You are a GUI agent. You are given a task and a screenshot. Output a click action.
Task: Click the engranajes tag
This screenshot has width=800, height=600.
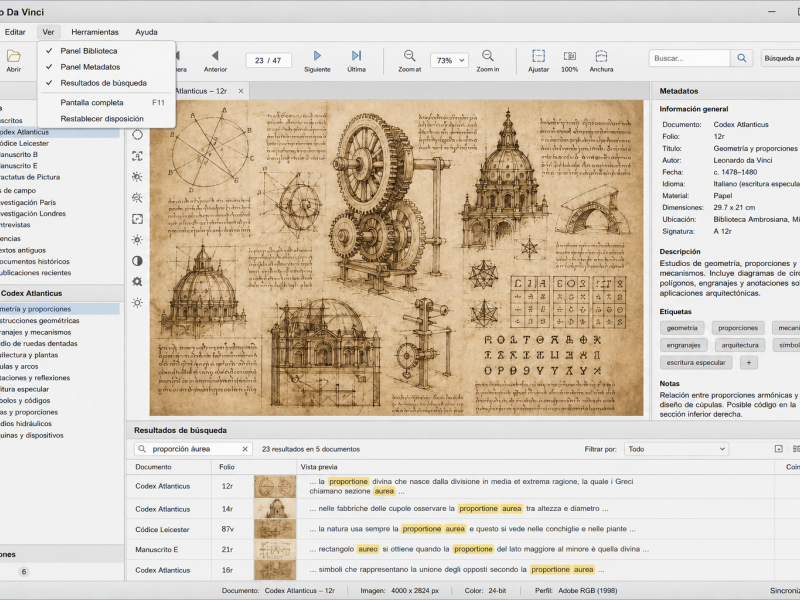click(x=683, y=345)
